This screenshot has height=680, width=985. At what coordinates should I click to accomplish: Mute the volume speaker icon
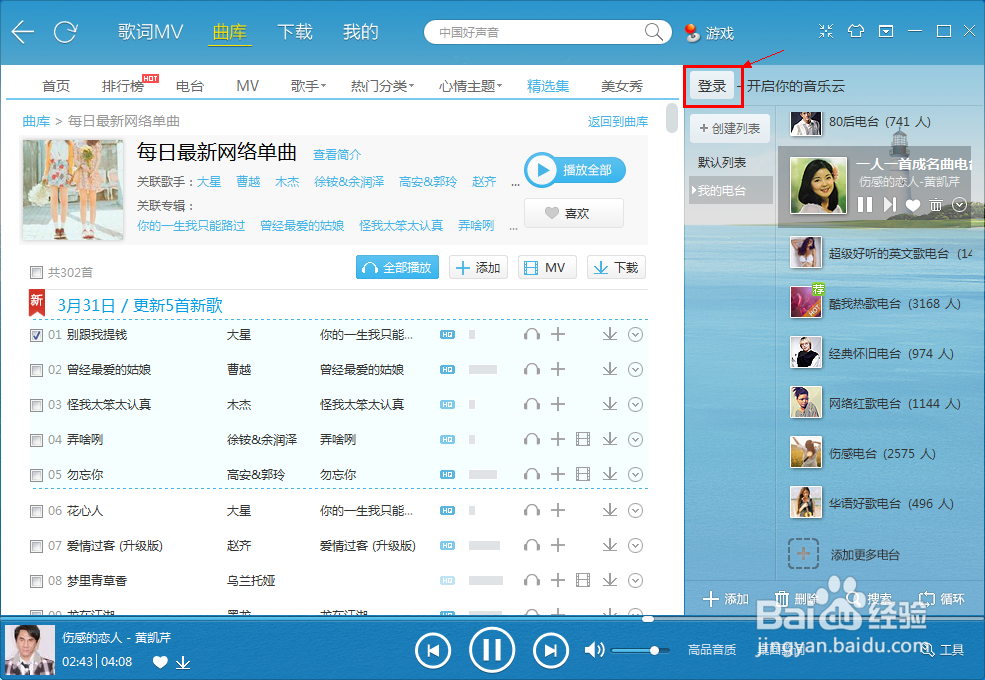(x=594, y=650)
